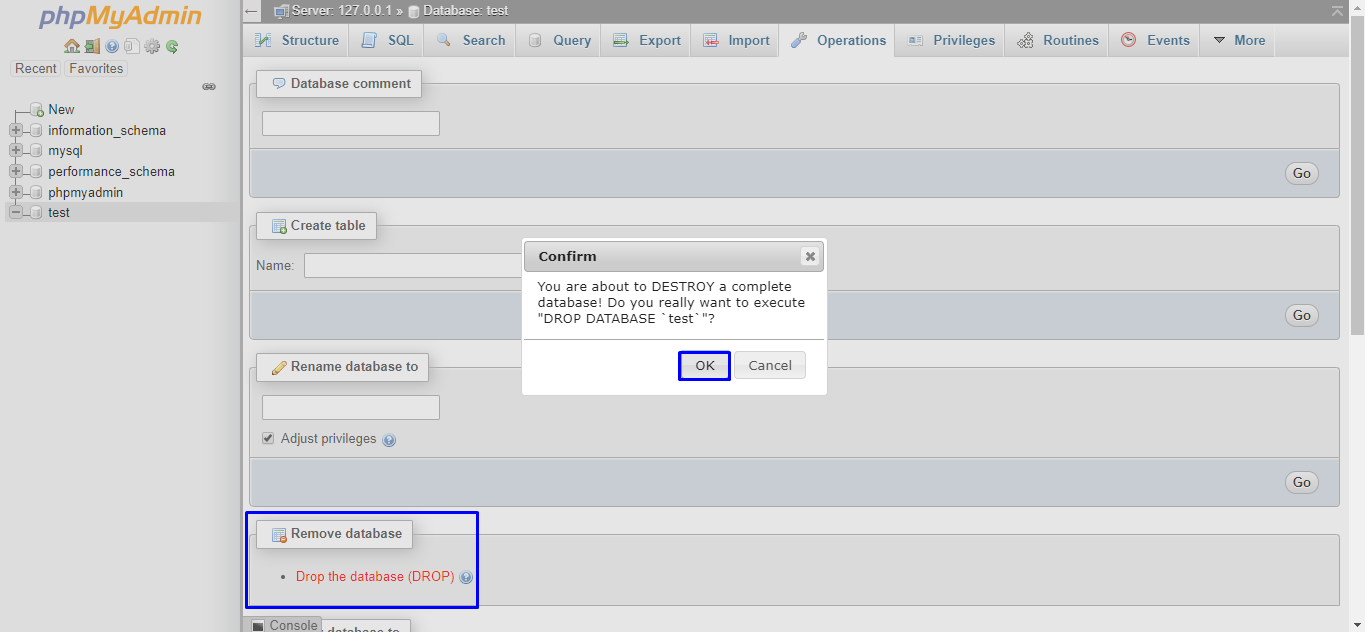Go to the Export tab

click(x=646, y=40)
